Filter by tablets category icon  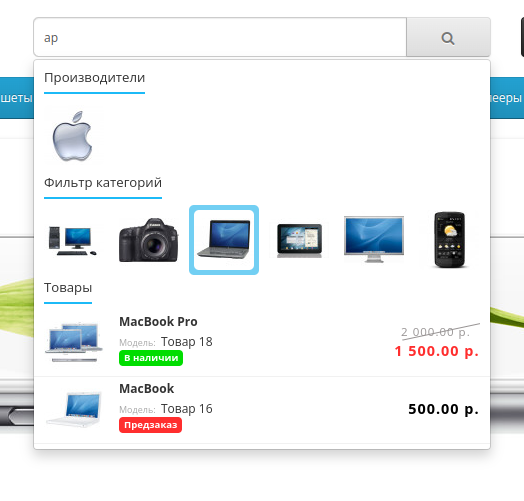tap(299, 240)
